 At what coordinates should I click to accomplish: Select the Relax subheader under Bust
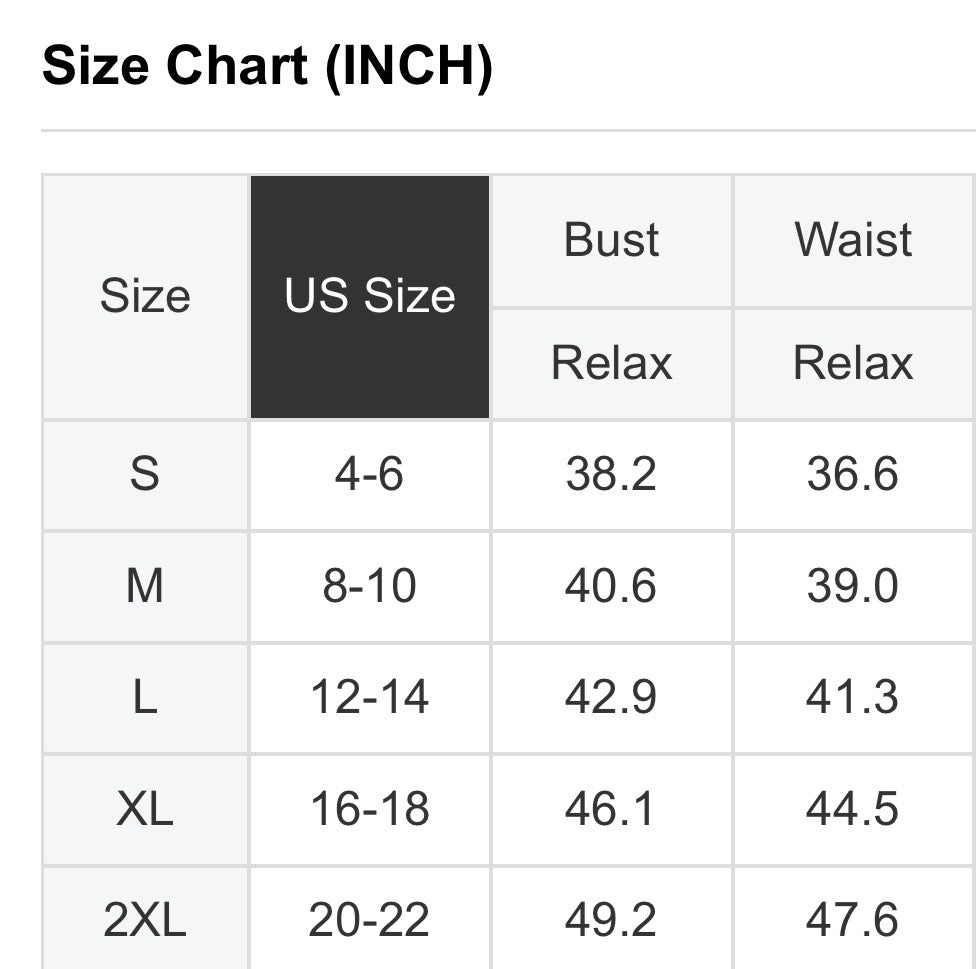pyautogui.click(x=612, y=363)
